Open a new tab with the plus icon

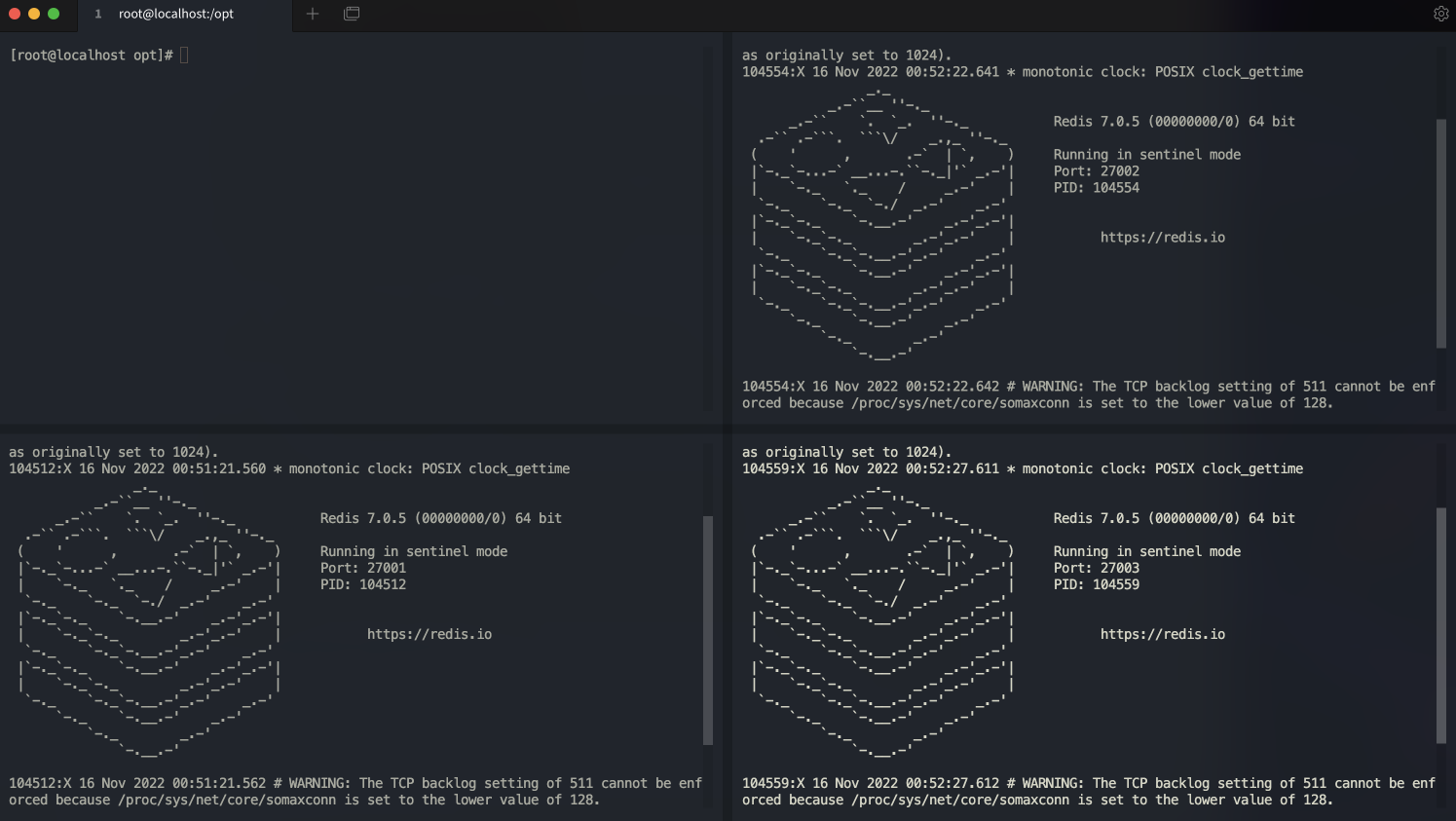point(313,14)
